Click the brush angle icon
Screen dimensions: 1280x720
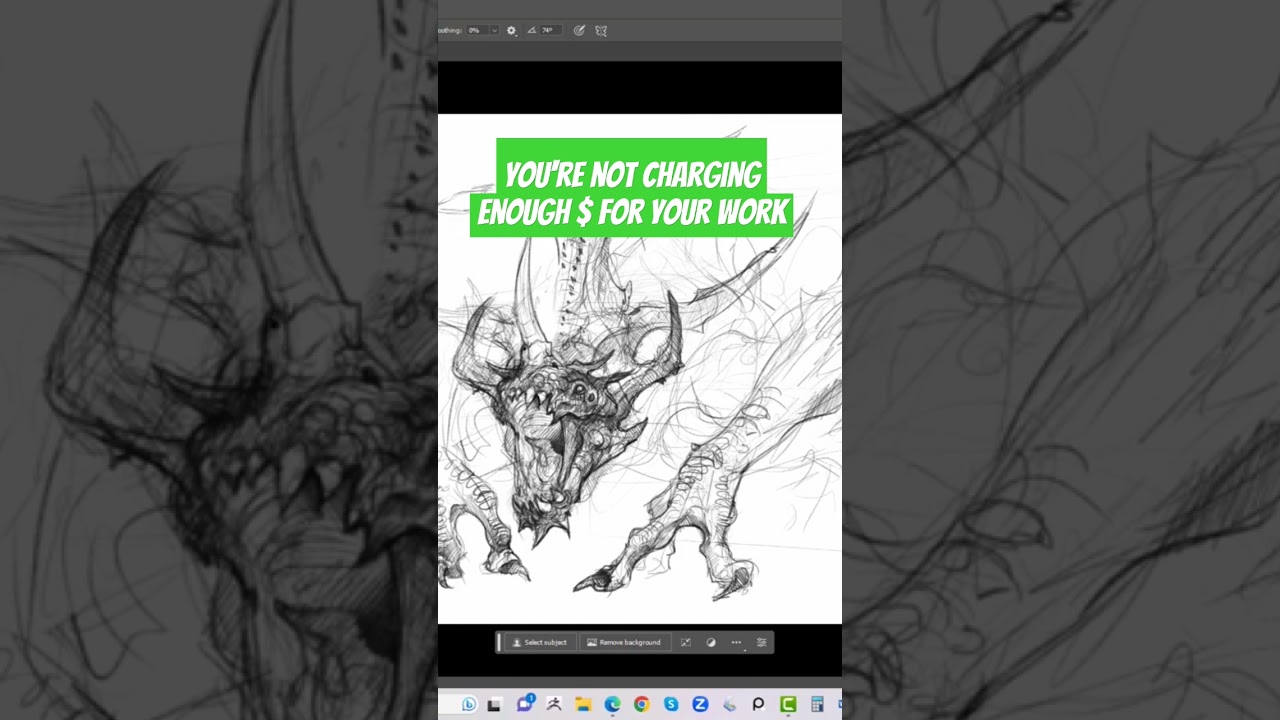pos(531,31)
